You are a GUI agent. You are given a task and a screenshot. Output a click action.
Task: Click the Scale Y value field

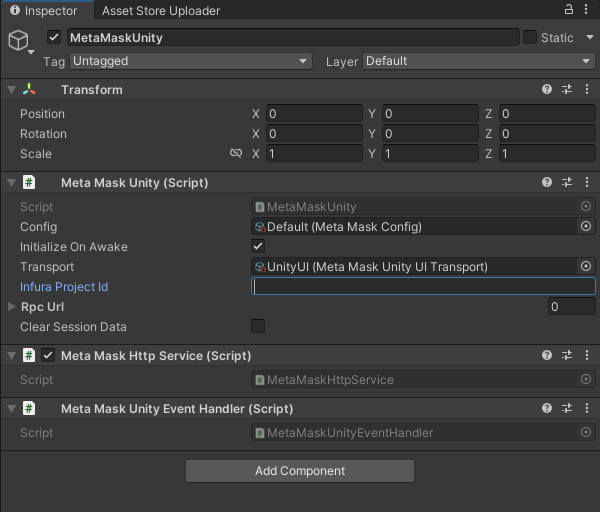[430, 153]
